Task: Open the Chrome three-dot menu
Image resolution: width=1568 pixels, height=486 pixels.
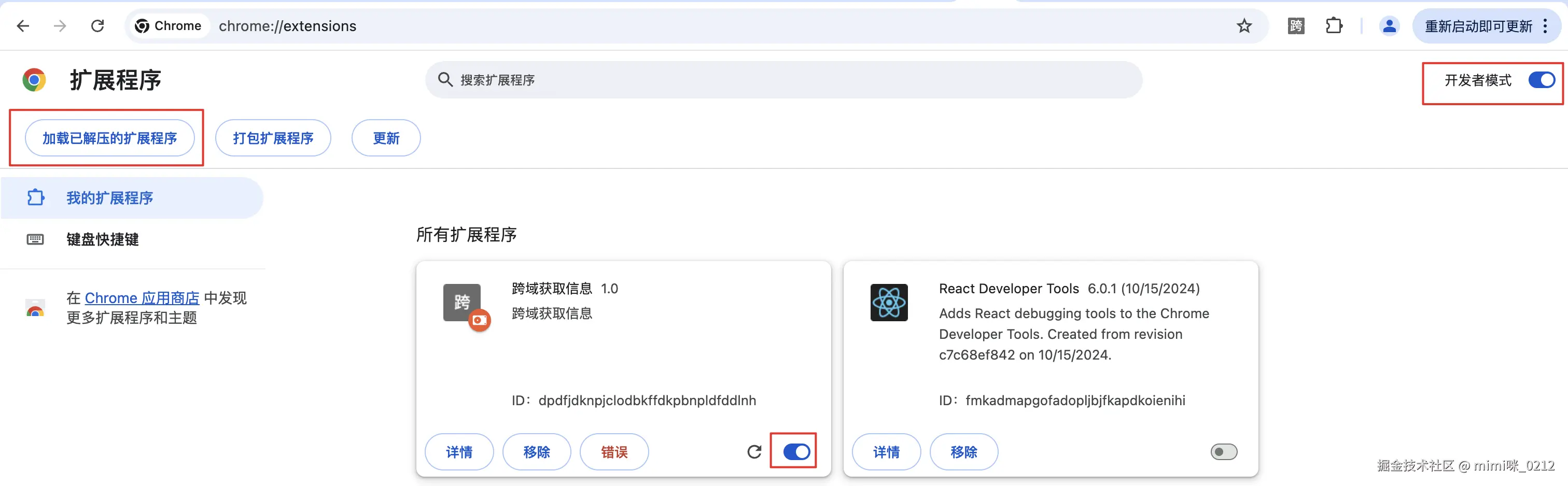Action: (1545, 26)
